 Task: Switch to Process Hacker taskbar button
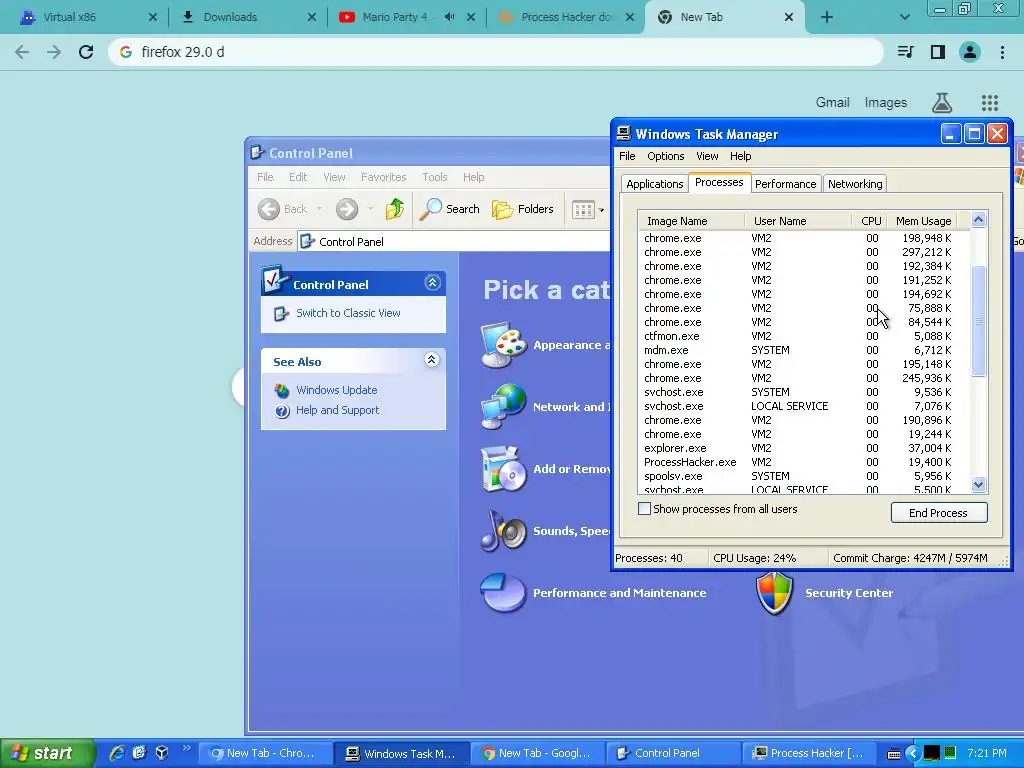(x=807, y=753)
